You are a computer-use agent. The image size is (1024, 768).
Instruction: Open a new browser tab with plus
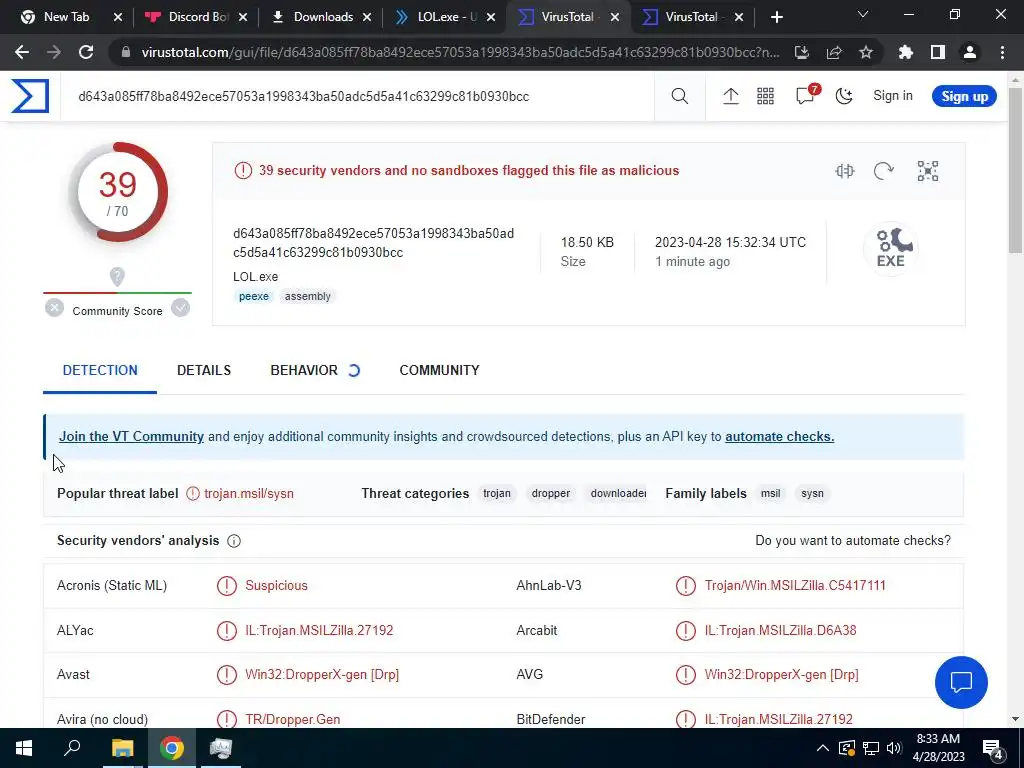click(776, 17)
